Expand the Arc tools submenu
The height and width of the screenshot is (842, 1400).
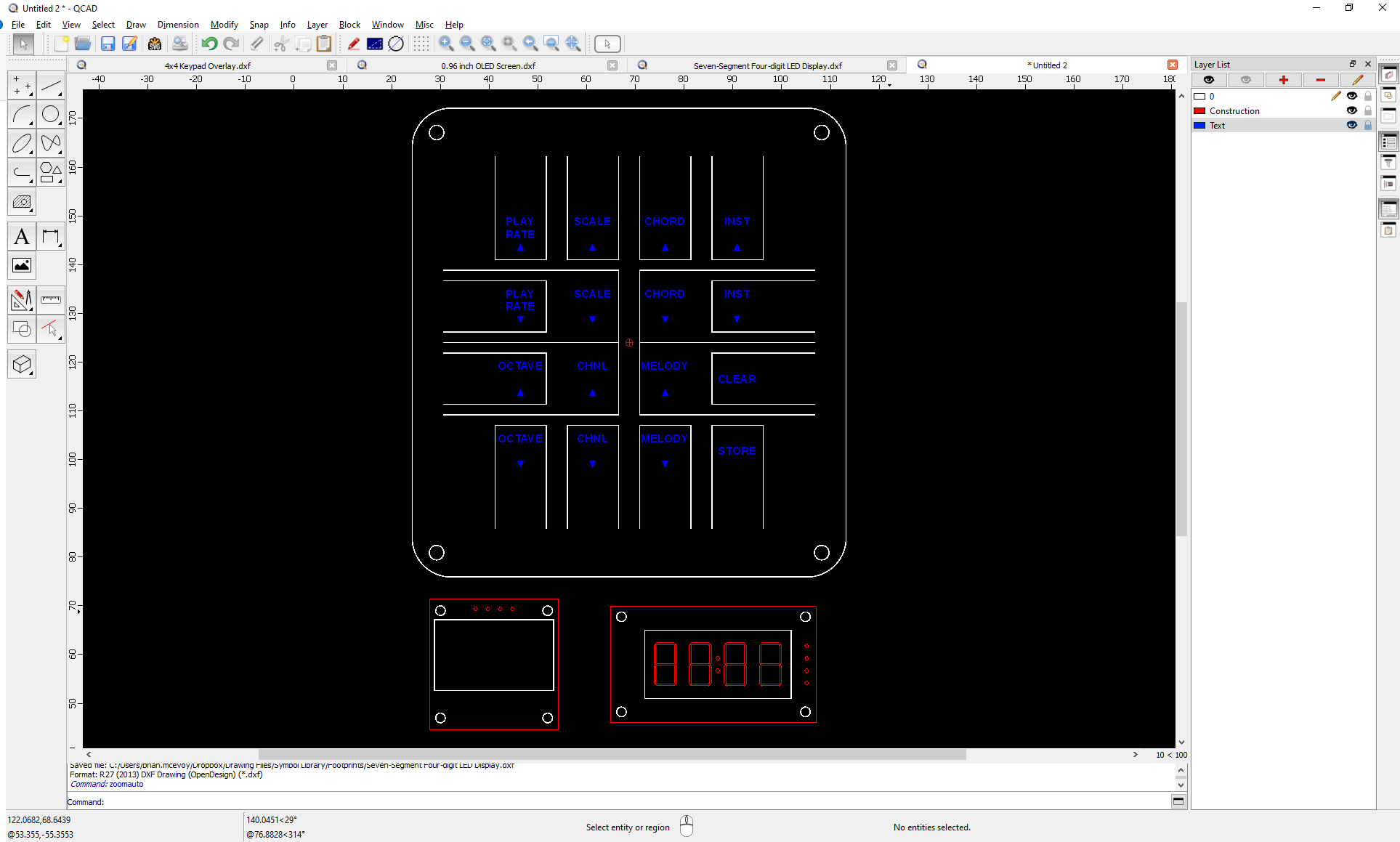click(22, 115)
